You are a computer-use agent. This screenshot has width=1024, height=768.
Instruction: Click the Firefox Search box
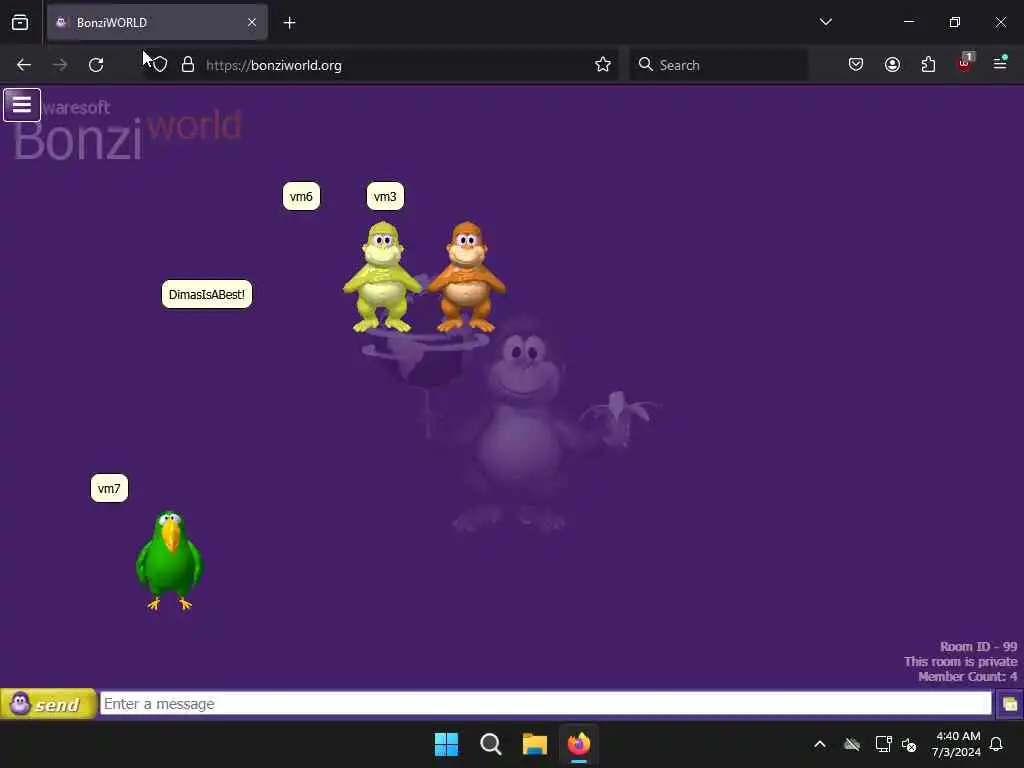point(718,65)
